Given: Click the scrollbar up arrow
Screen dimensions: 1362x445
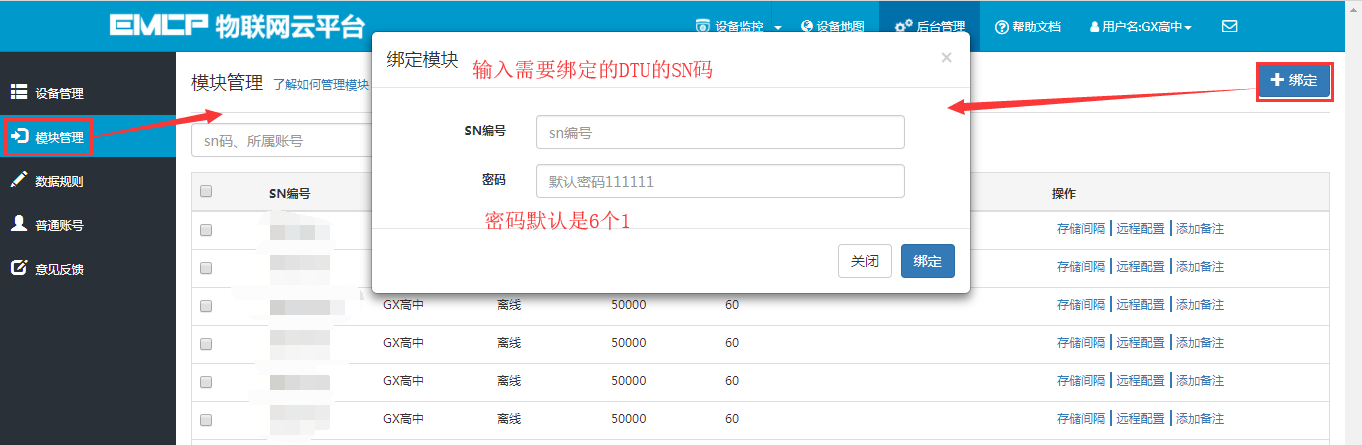Looking at the screenshot, I should [x=1353, y=7].
